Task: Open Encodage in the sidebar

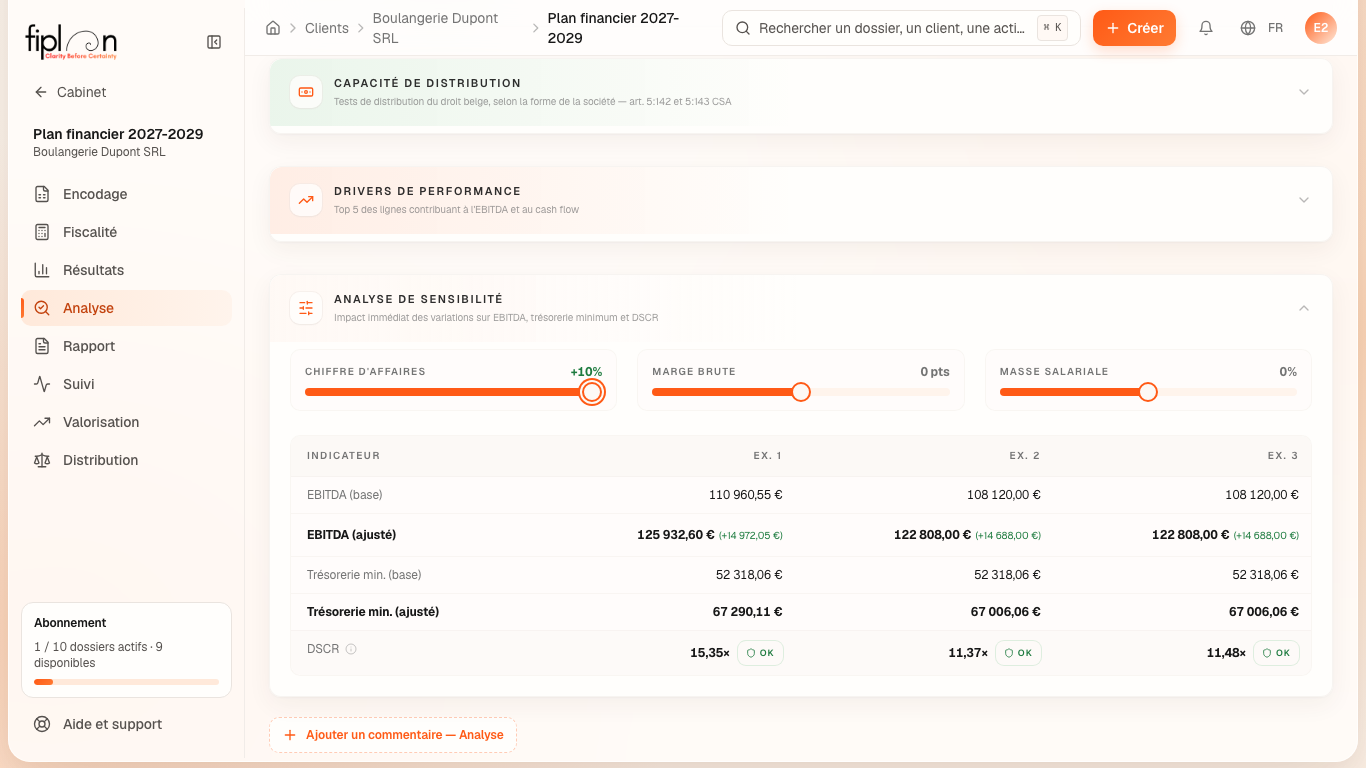Action: coord(126,194)
